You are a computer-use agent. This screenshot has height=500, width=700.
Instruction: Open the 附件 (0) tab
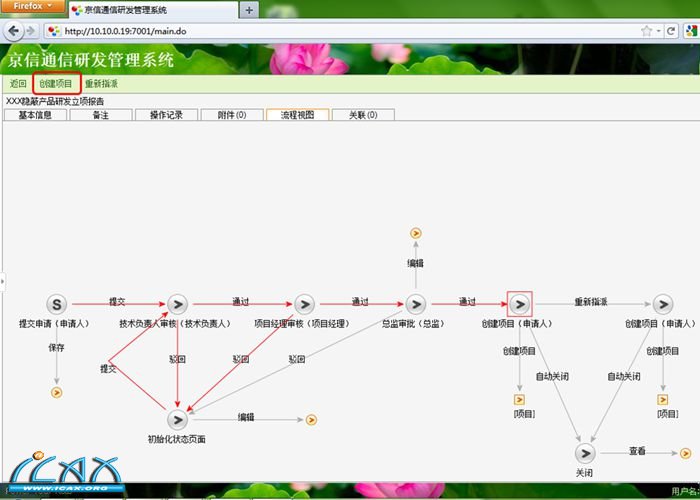(x=232, y=115)
